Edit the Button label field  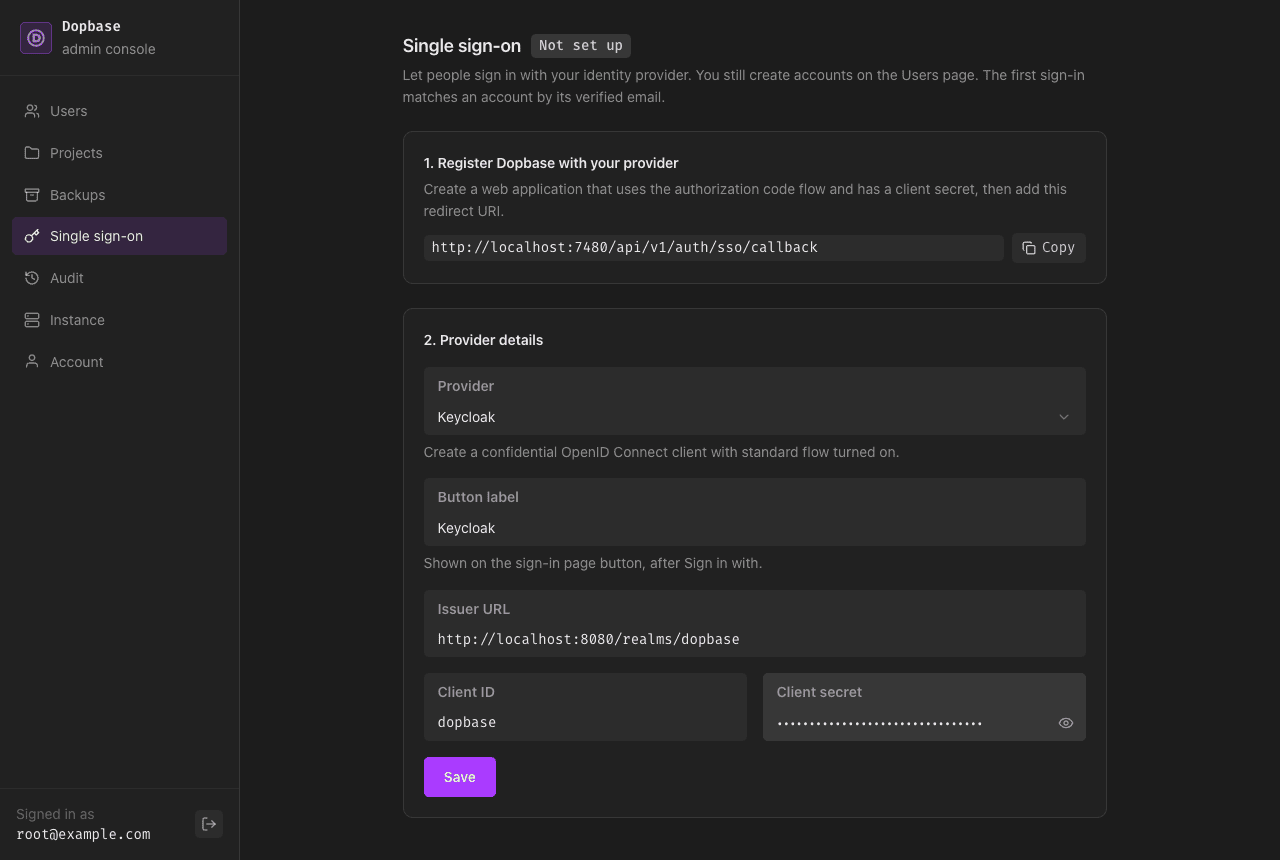tap(755, 512)
